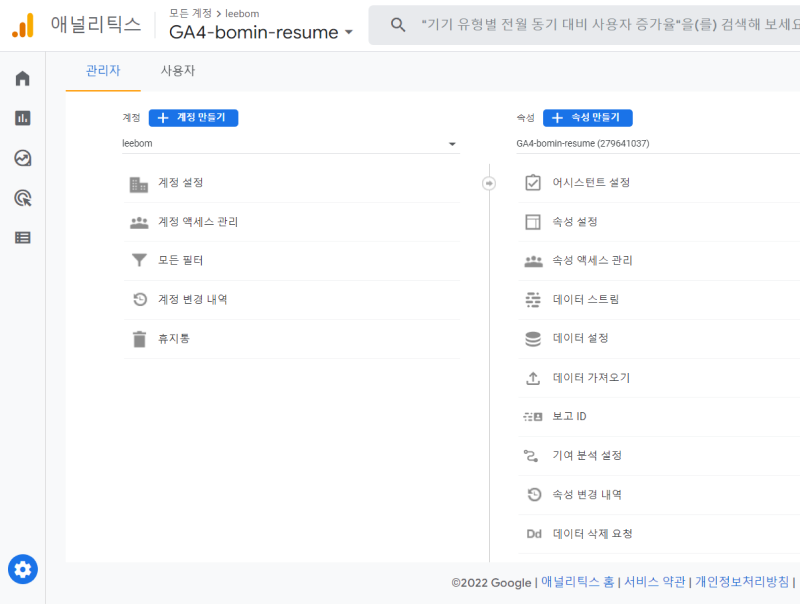
Task: Click the history icon beside 속성 변경 내역
Action: pos(534,494)
